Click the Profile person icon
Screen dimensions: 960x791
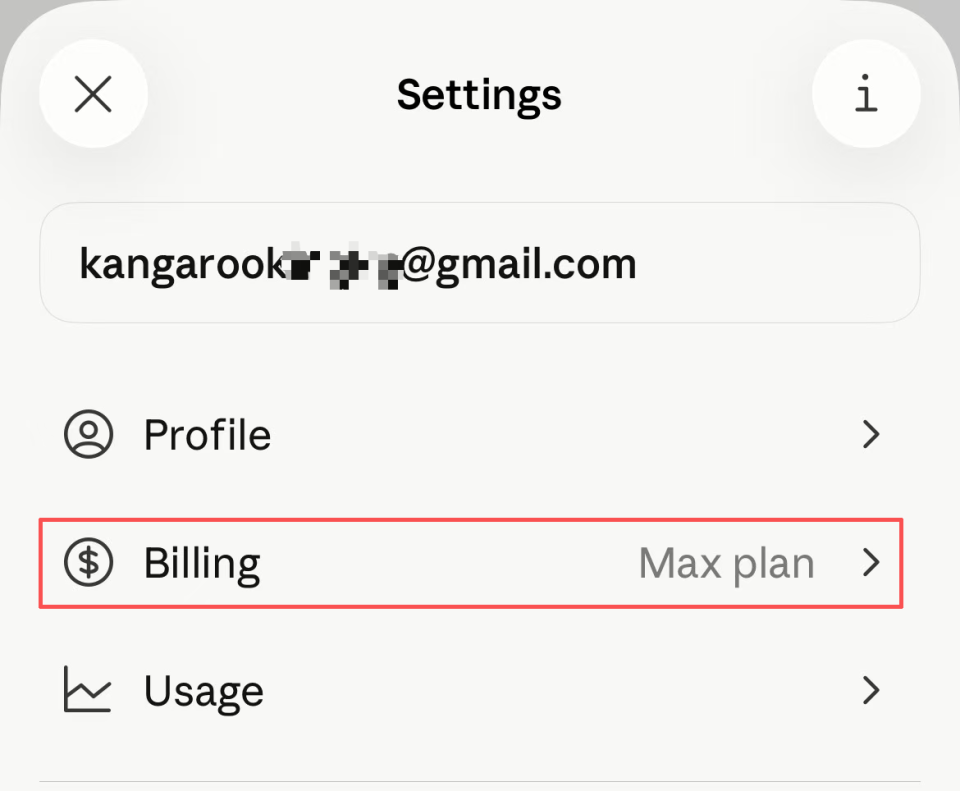(x=89, y=435)
